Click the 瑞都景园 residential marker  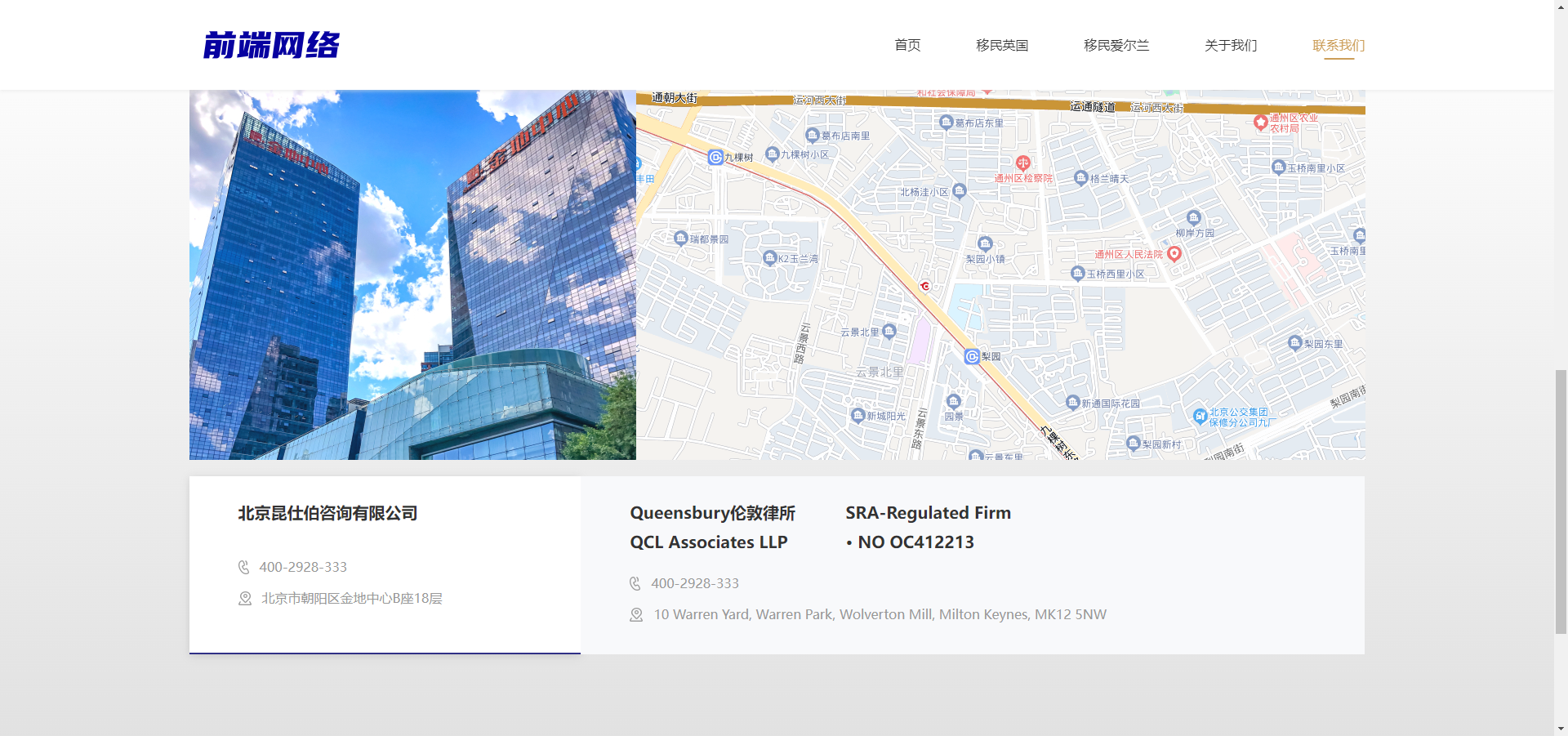tap(681, 239)
